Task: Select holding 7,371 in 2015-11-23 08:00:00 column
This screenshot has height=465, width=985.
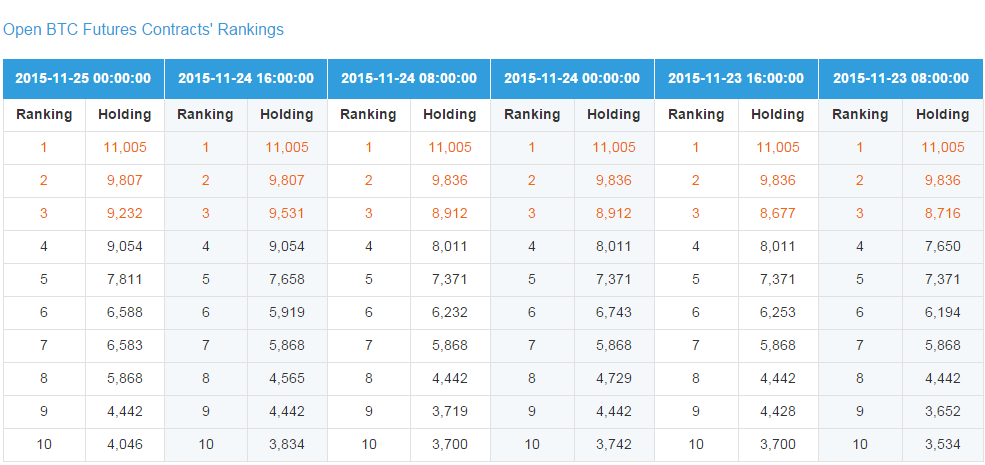Action: pos(942,280)
